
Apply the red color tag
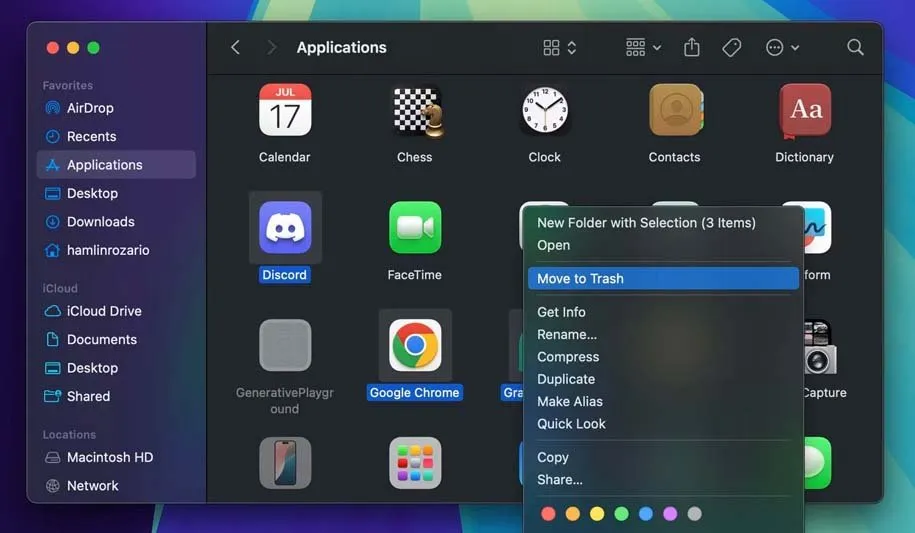(x=548, y=514)
